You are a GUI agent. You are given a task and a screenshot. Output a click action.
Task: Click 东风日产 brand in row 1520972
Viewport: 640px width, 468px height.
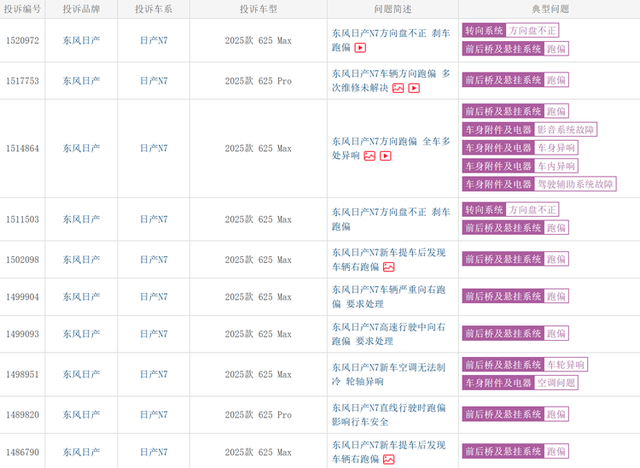pyautogui.click(x=81, y=40)
